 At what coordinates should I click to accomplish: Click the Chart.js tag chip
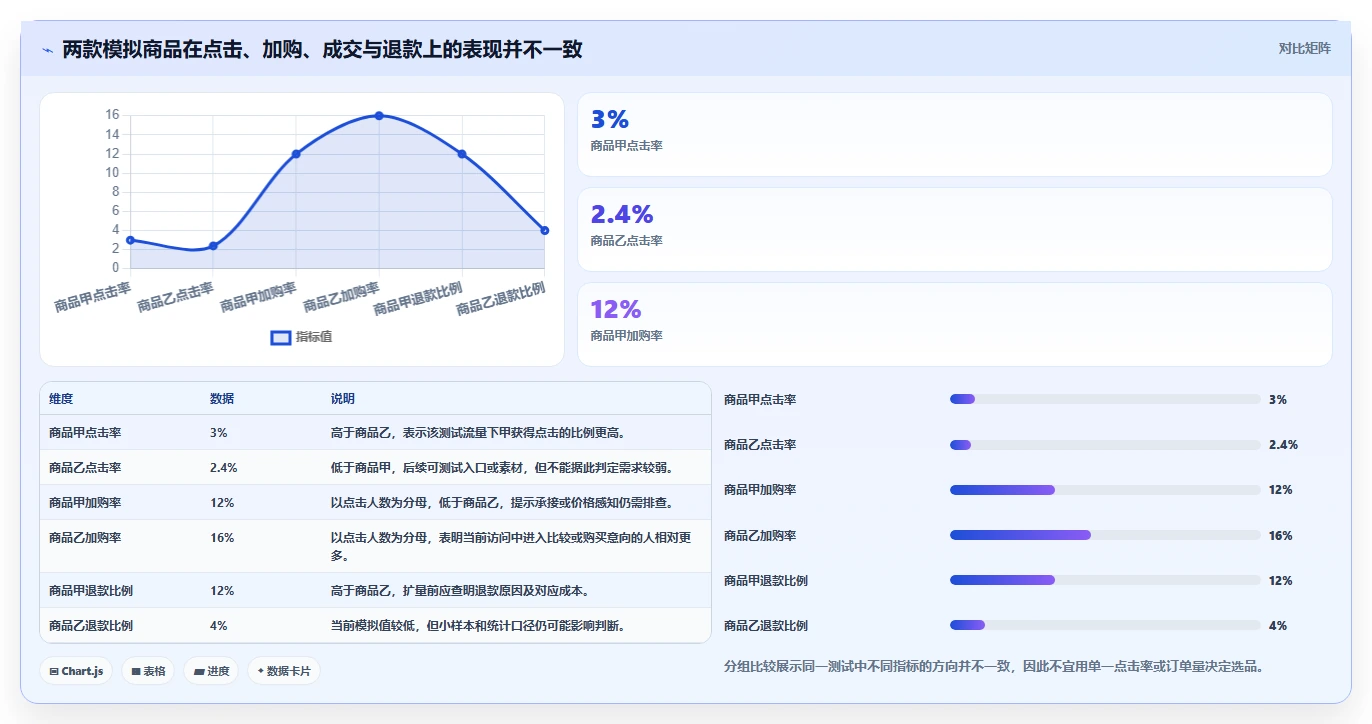(x=77, y=671)
